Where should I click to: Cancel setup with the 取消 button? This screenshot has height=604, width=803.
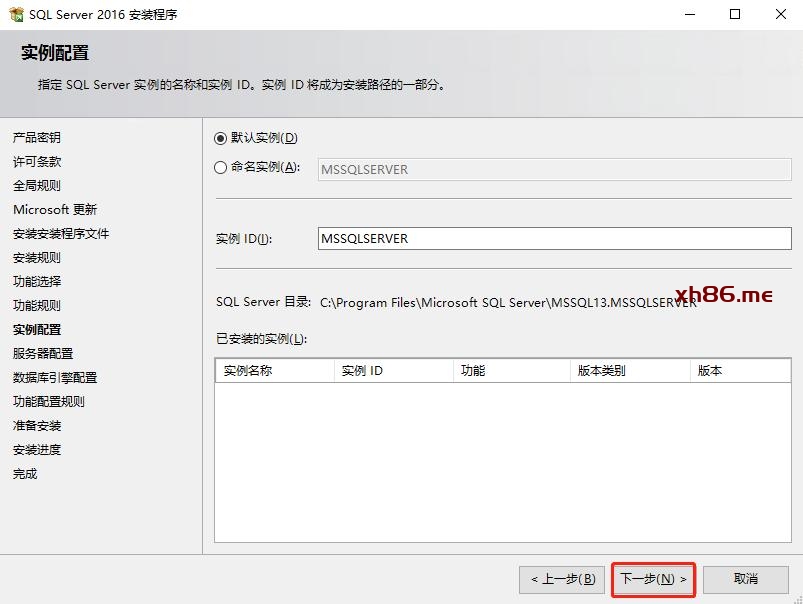coord(745,579)
